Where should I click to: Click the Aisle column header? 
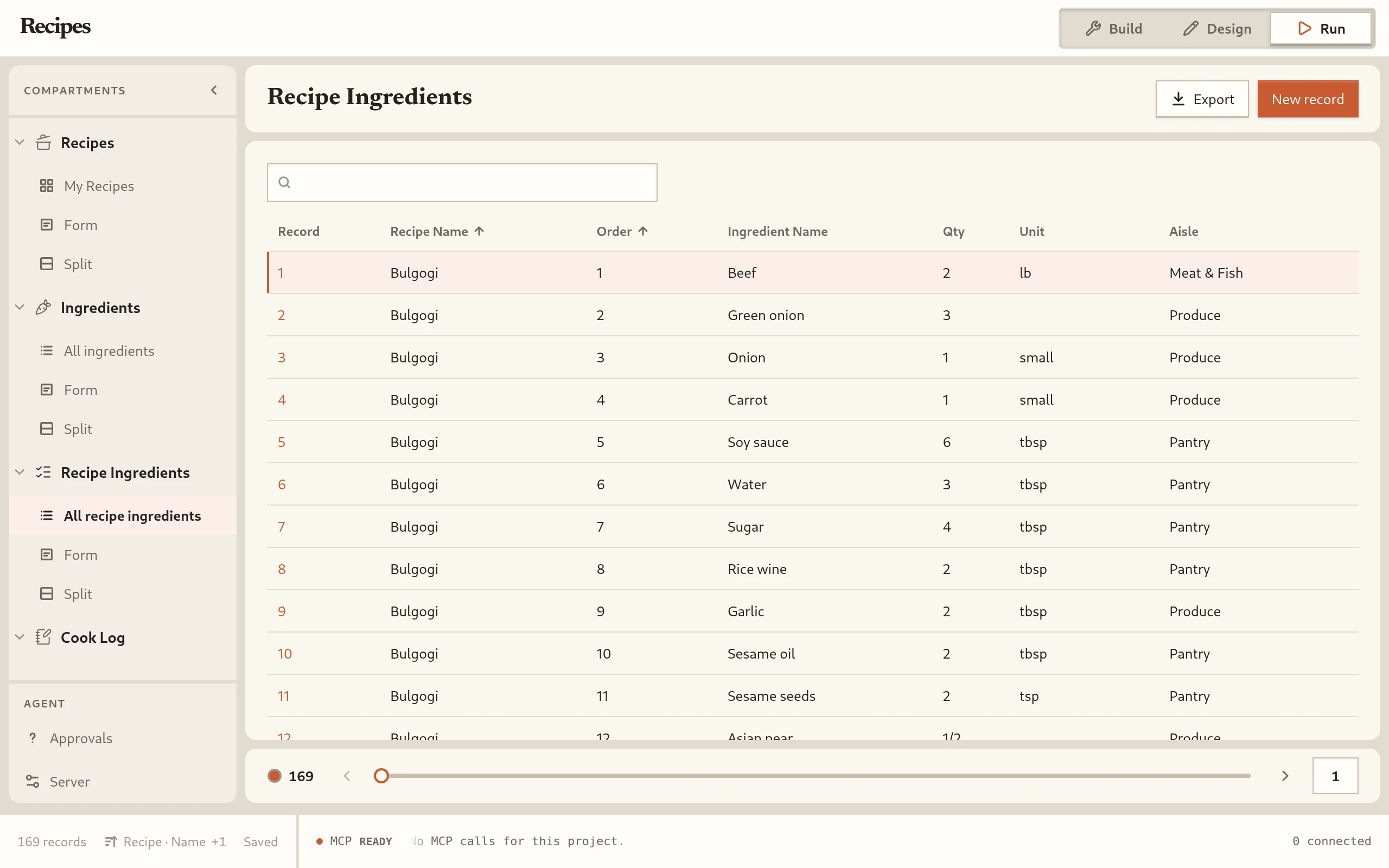coord(1183,231)
